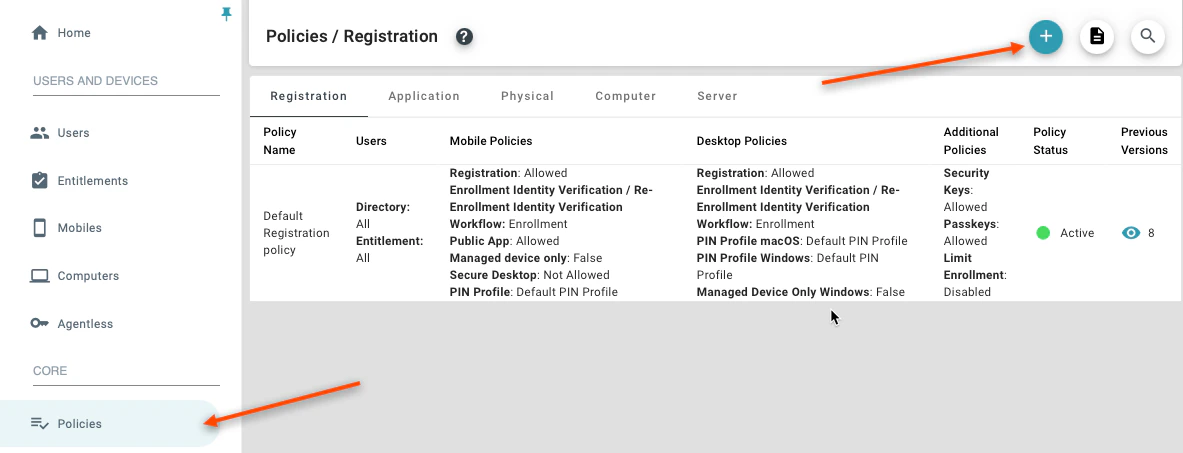Click the Home house icon

pos(40,33)
